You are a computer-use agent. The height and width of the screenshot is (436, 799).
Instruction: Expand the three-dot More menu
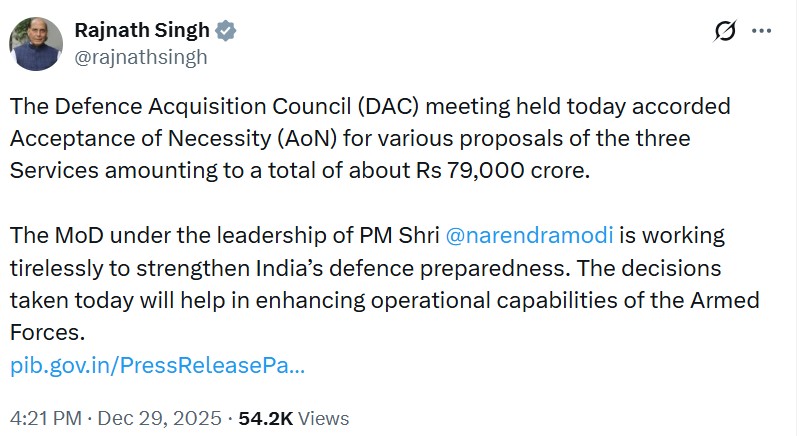[x=761, y=31]
